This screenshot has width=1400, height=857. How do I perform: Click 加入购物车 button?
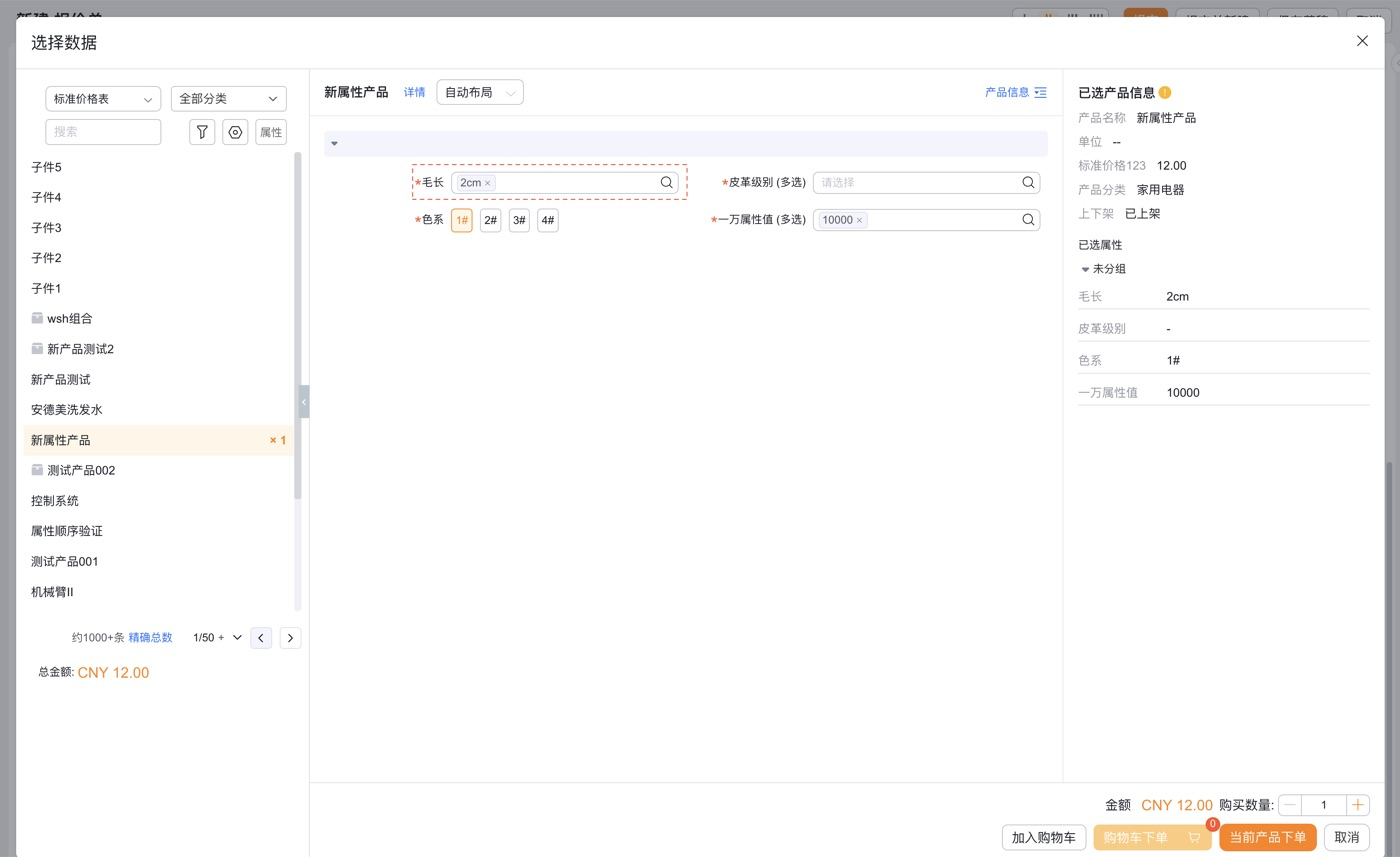1044,838
